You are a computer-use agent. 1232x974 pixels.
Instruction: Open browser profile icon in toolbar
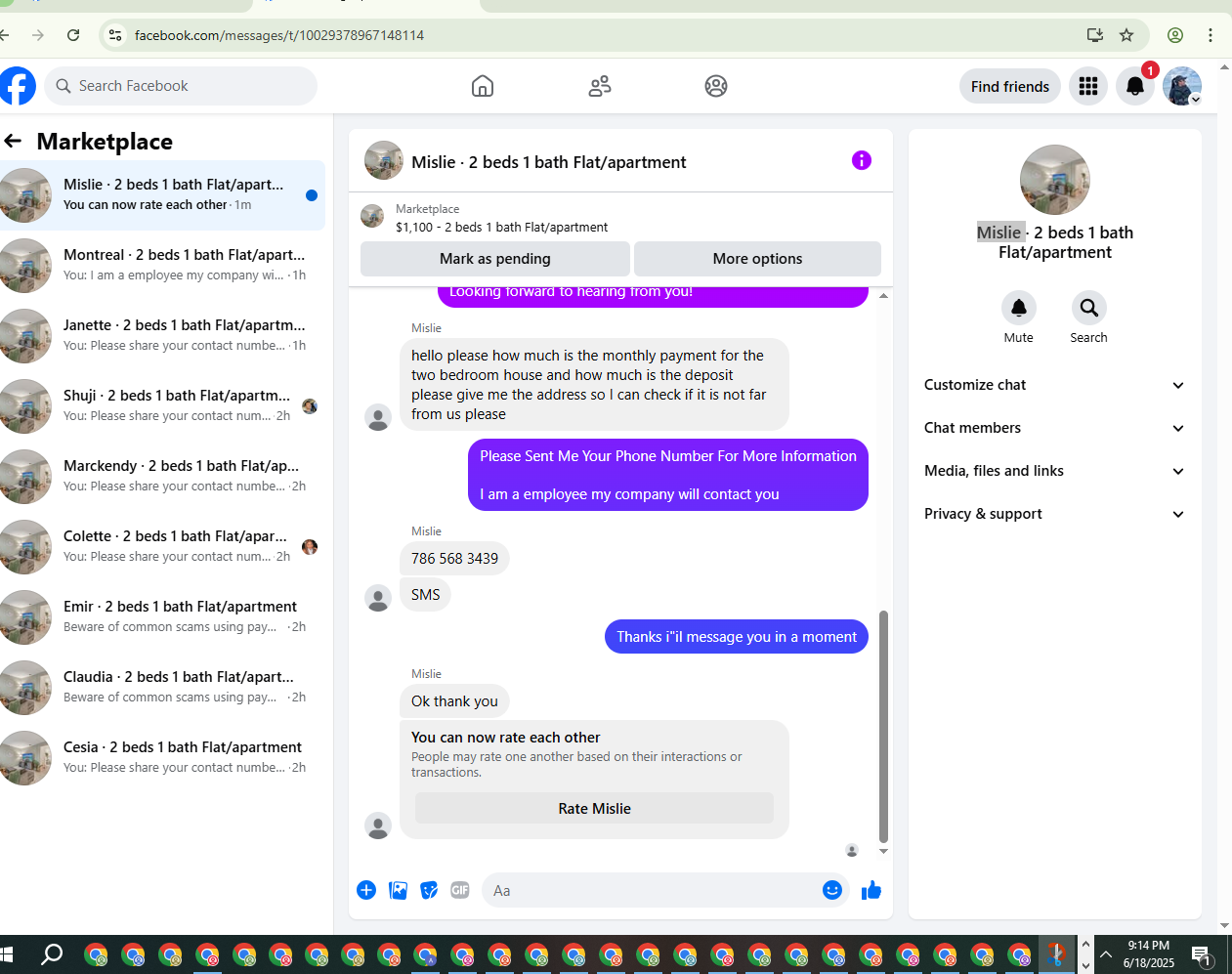[x=1175, y=35]
